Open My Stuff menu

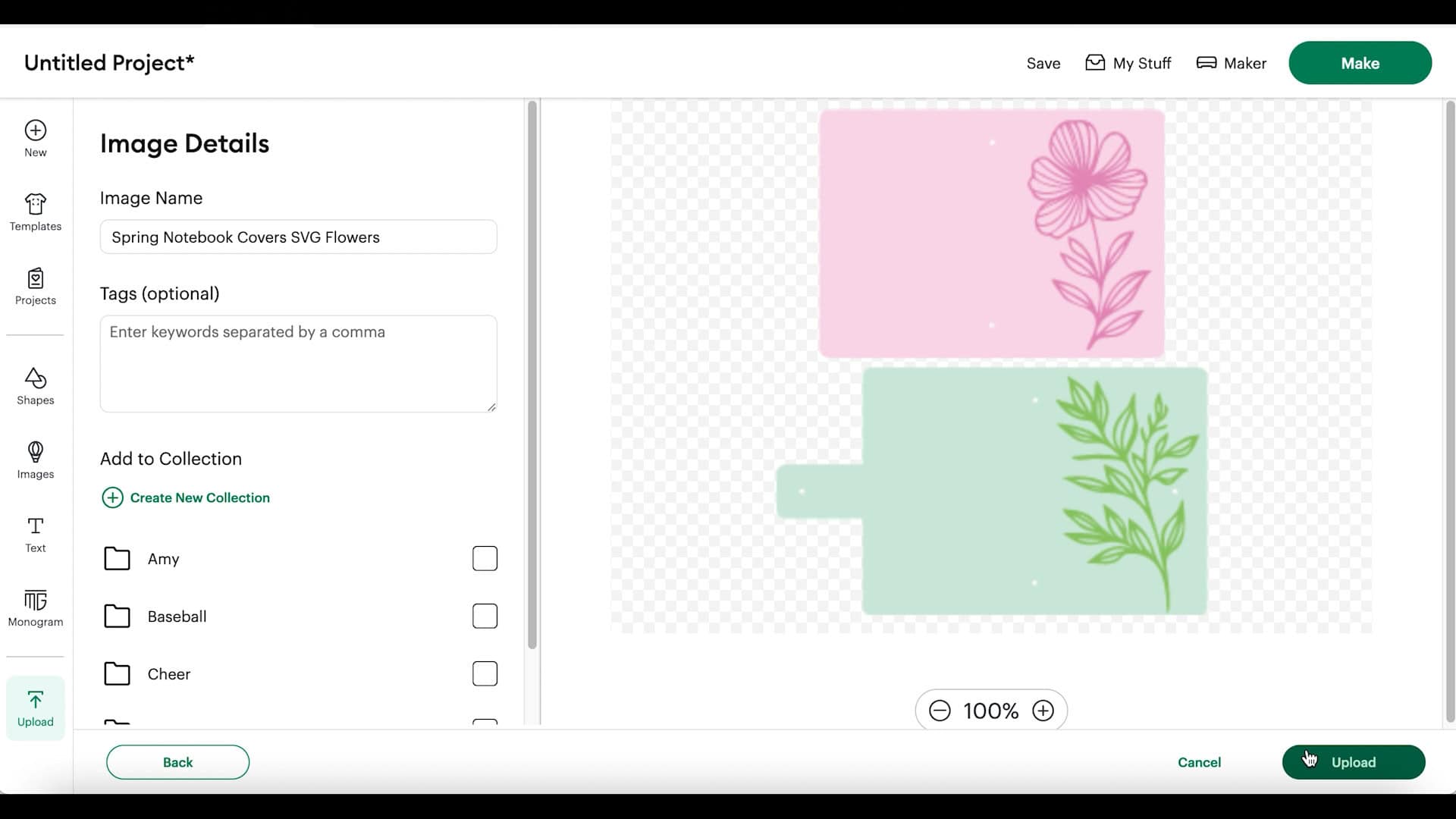[x=1128, y=63]
